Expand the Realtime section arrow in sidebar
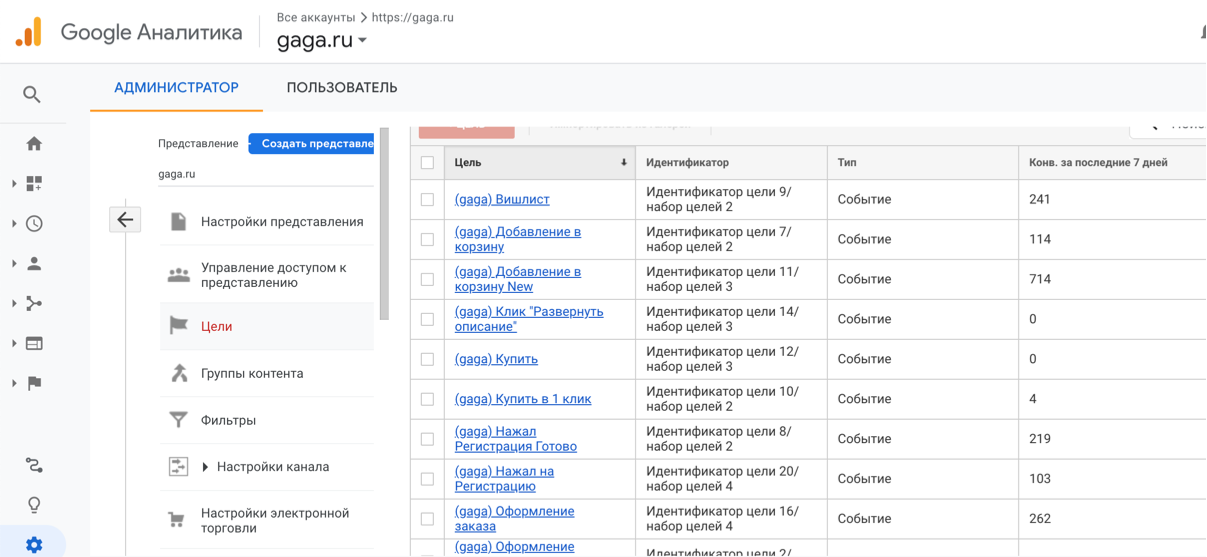This screenshot has width=1207, height=557. point(14,224)
